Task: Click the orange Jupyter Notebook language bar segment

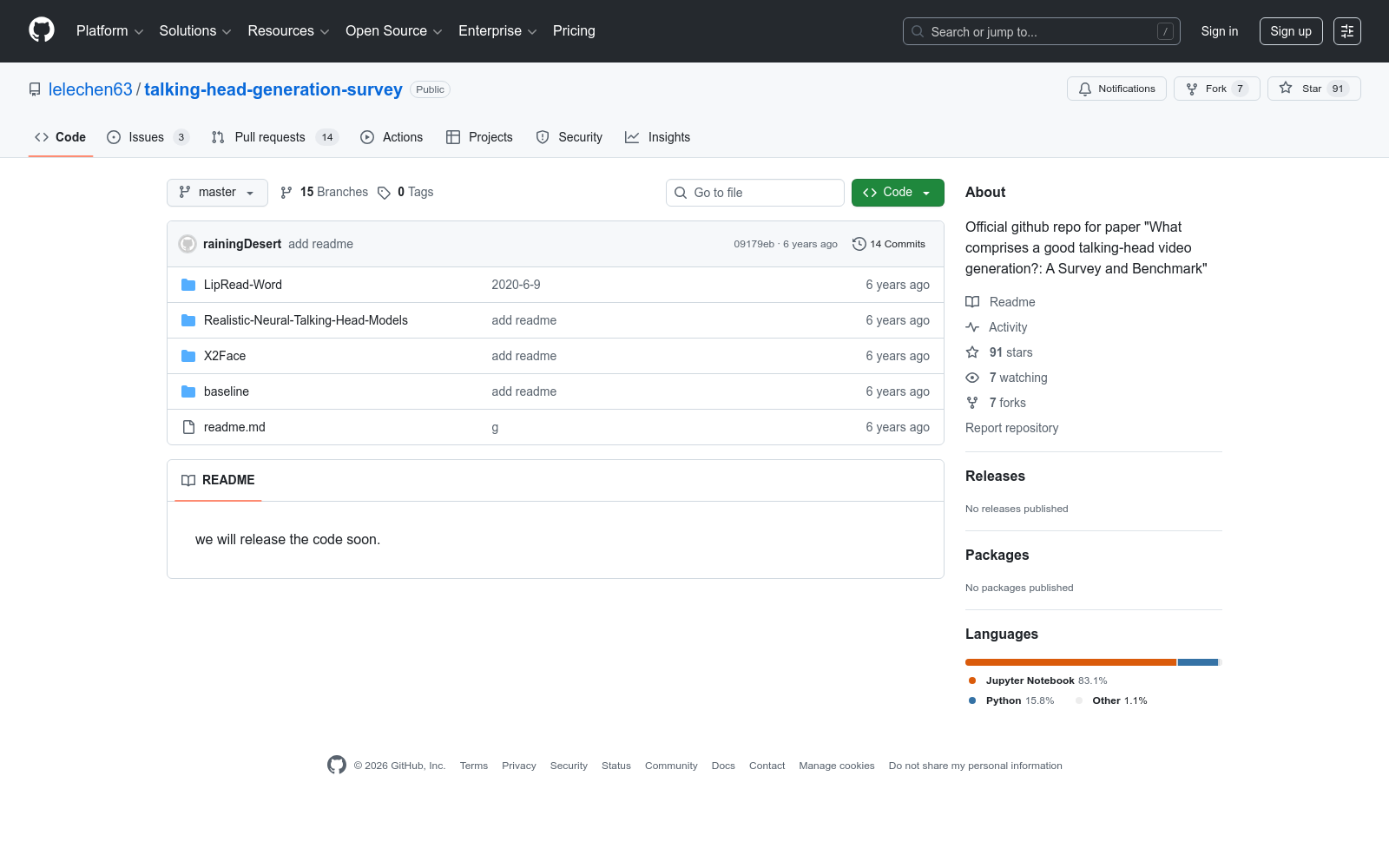Action: pyautogui.click(x=1070, y=662)
